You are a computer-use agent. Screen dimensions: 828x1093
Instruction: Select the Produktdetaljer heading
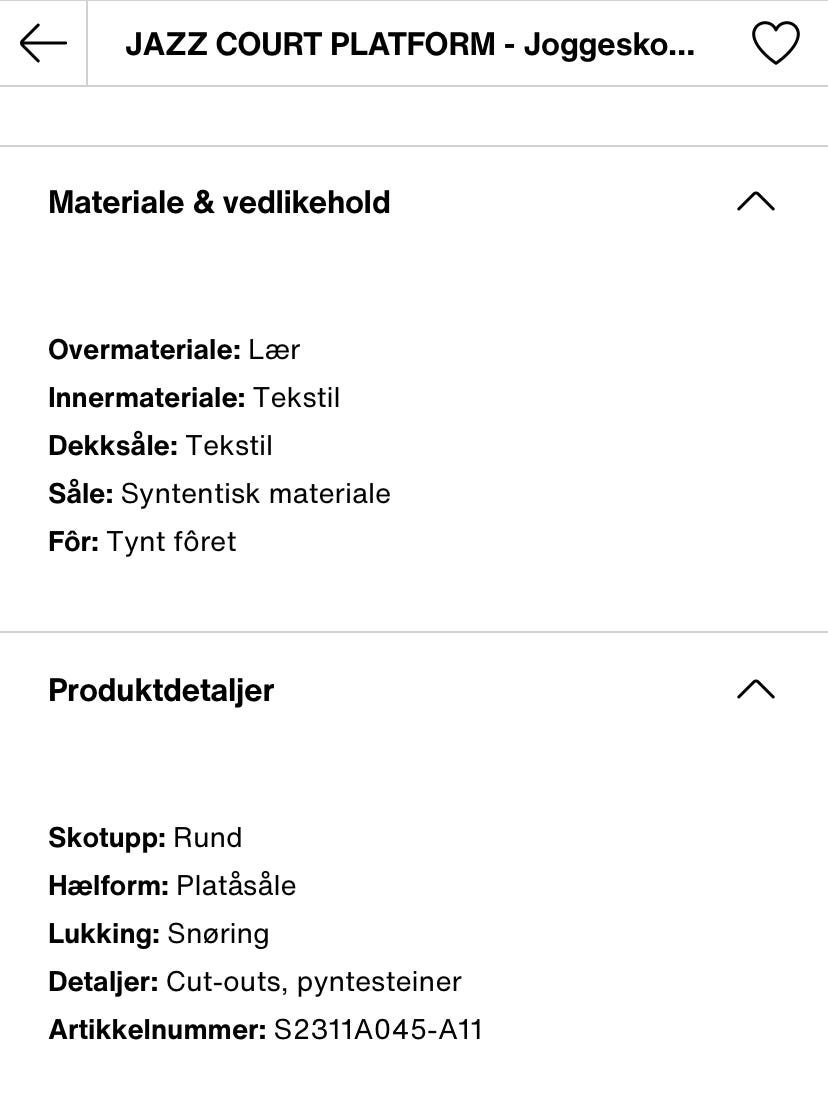coord(160,689)
